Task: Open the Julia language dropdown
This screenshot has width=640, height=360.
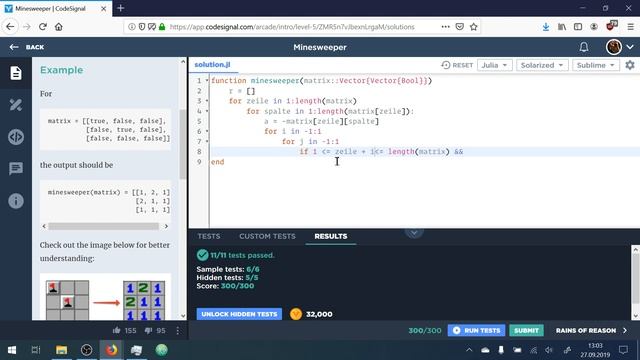Action: click(x=494, y=65)
